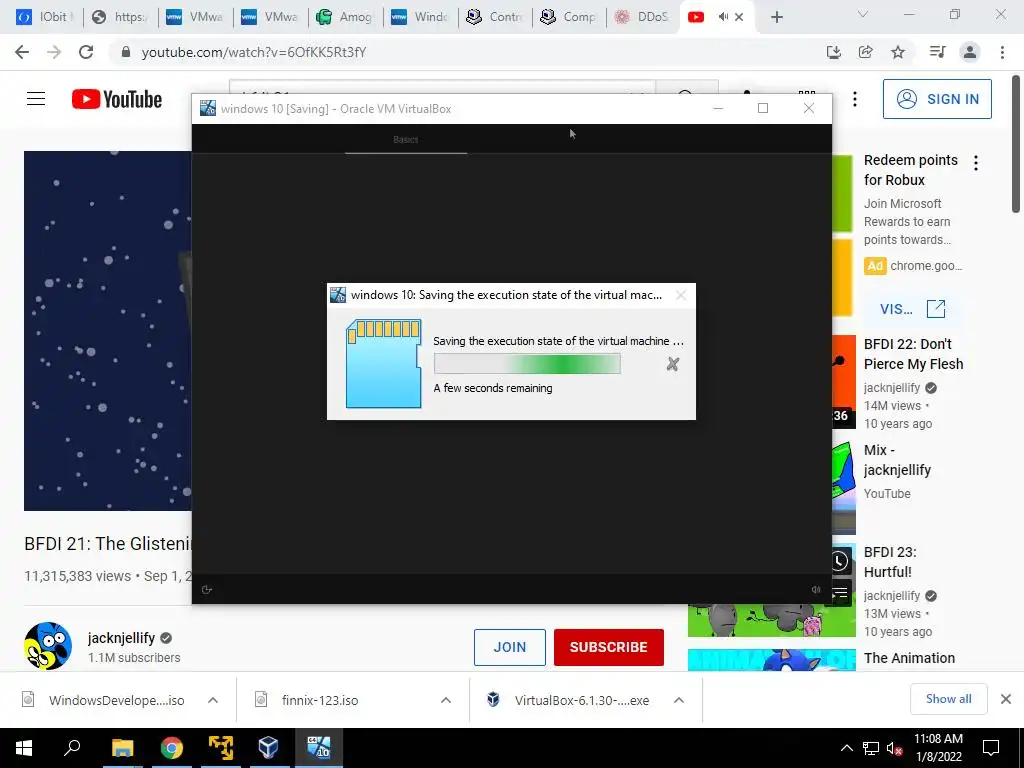The height and width of the screenshot is (768, 1024).
Task: Switch to the Contr tab
Action: click(x=496, y=17)
